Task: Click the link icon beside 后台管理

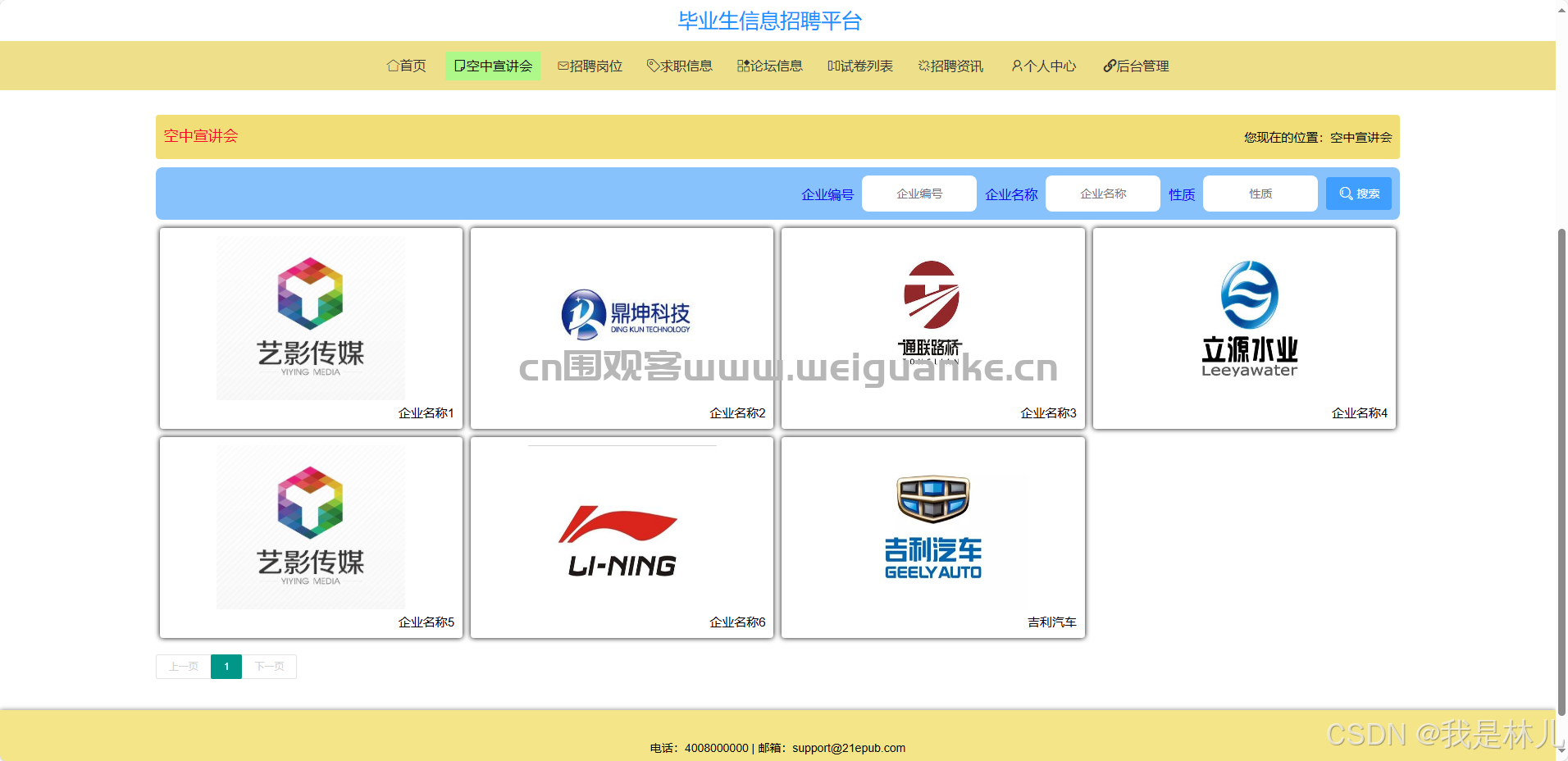Action: coord(1110,66)
